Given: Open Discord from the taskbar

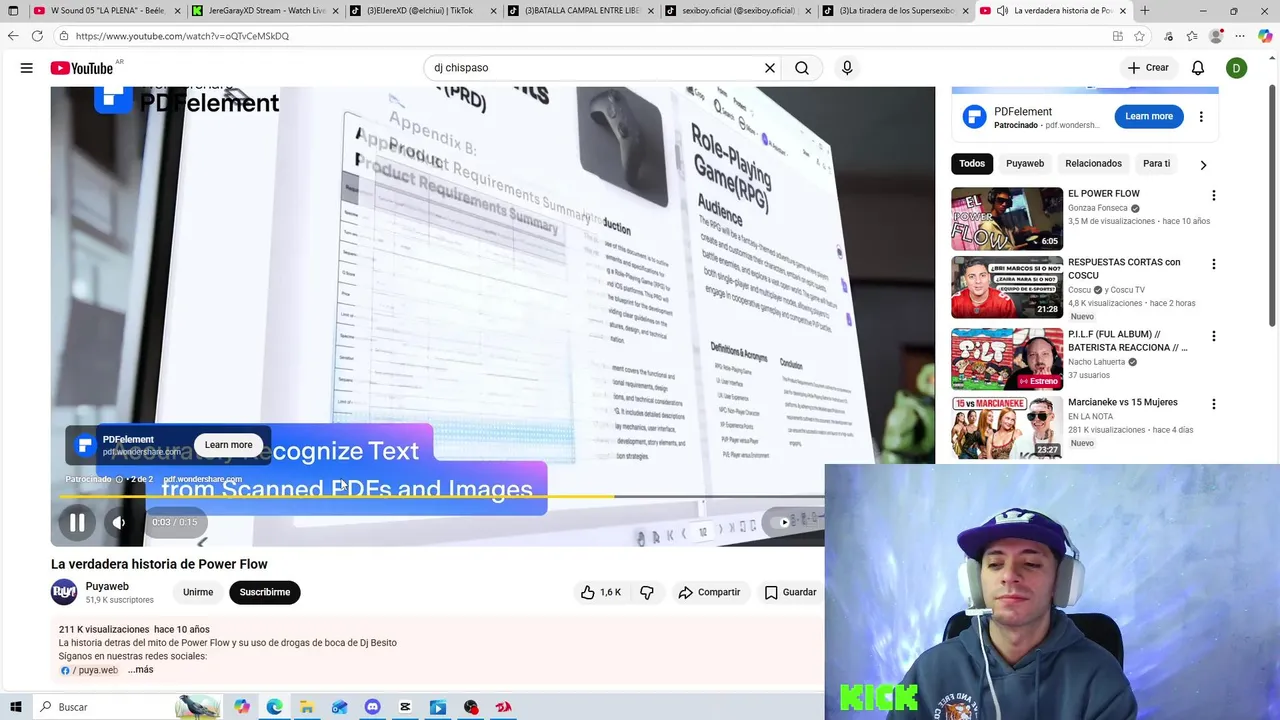Looking at the screenshot, I should point(373,707).
